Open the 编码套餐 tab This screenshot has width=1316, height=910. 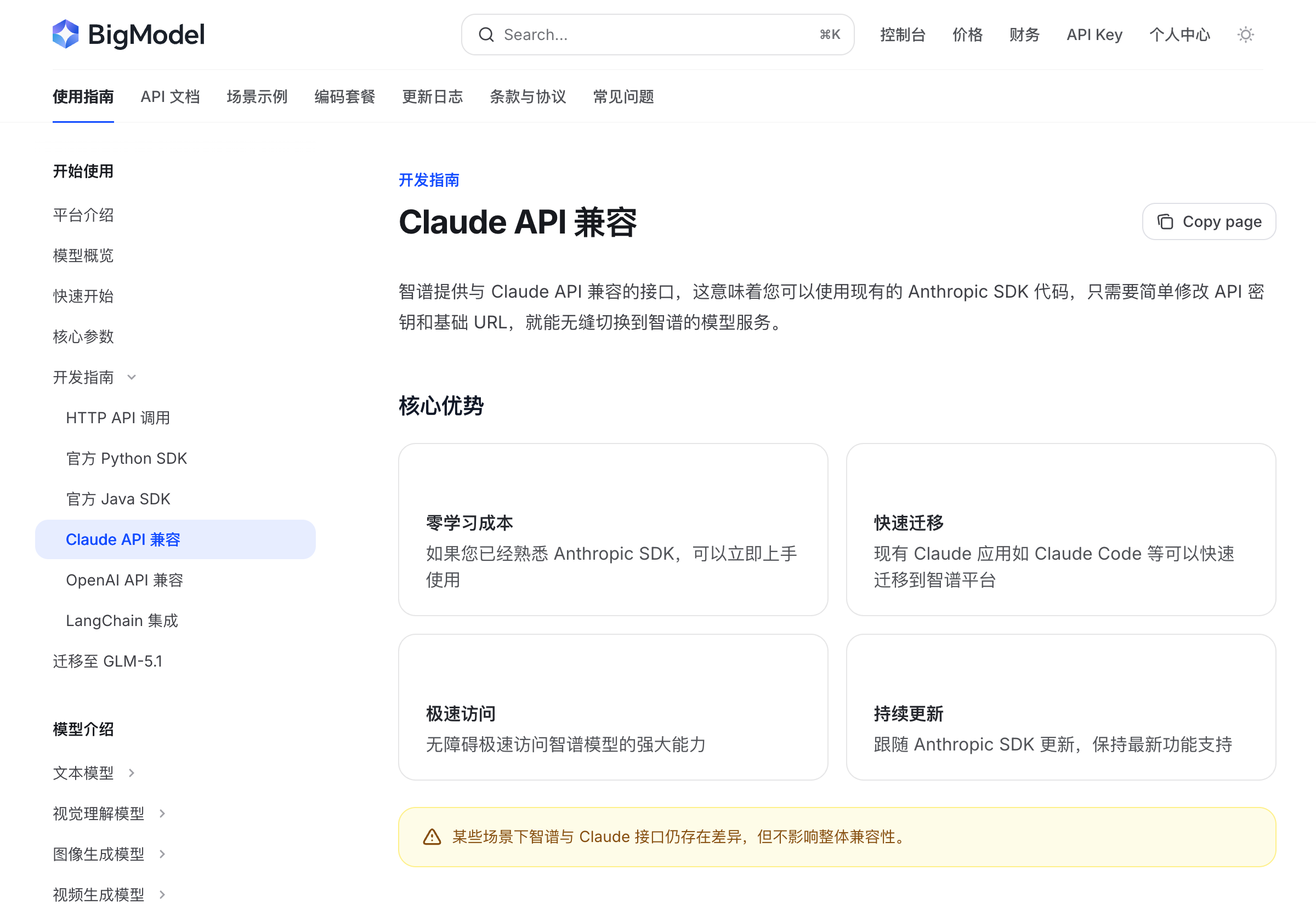pyautogui.click(x=345, y=96)
